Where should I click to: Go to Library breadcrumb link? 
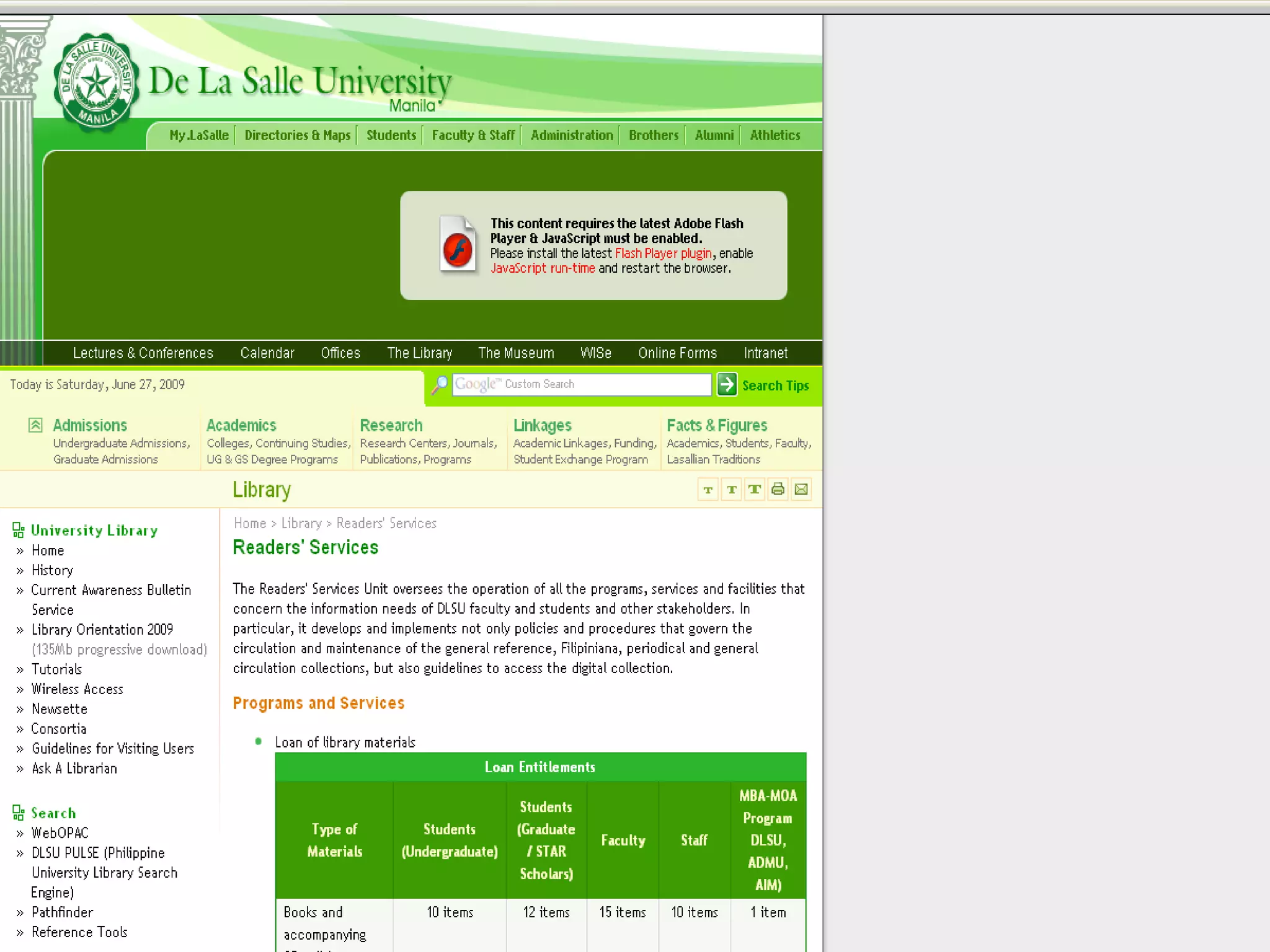301,523
